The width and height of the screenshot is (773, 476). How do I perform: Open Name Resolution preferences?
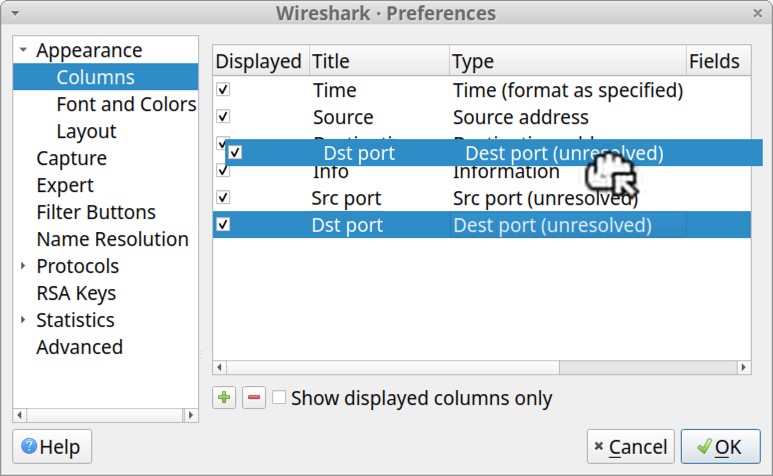click(112, 239)
